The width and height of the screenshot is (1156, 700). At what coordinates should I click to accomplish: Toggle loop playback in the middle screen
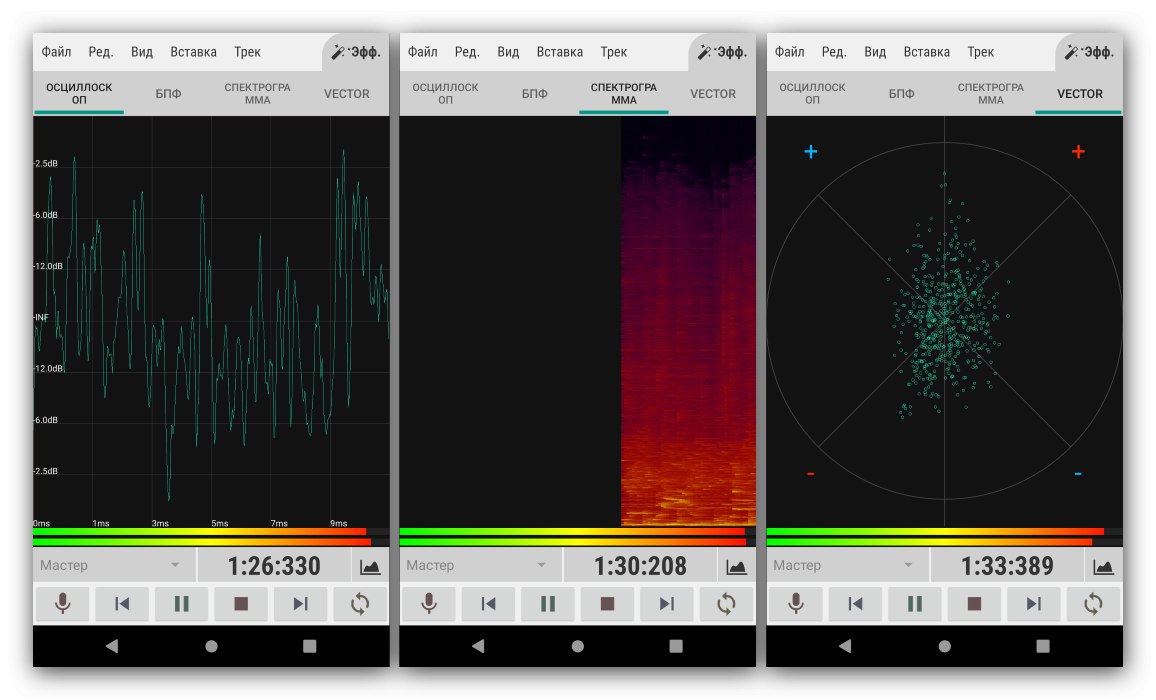point(726,604)
